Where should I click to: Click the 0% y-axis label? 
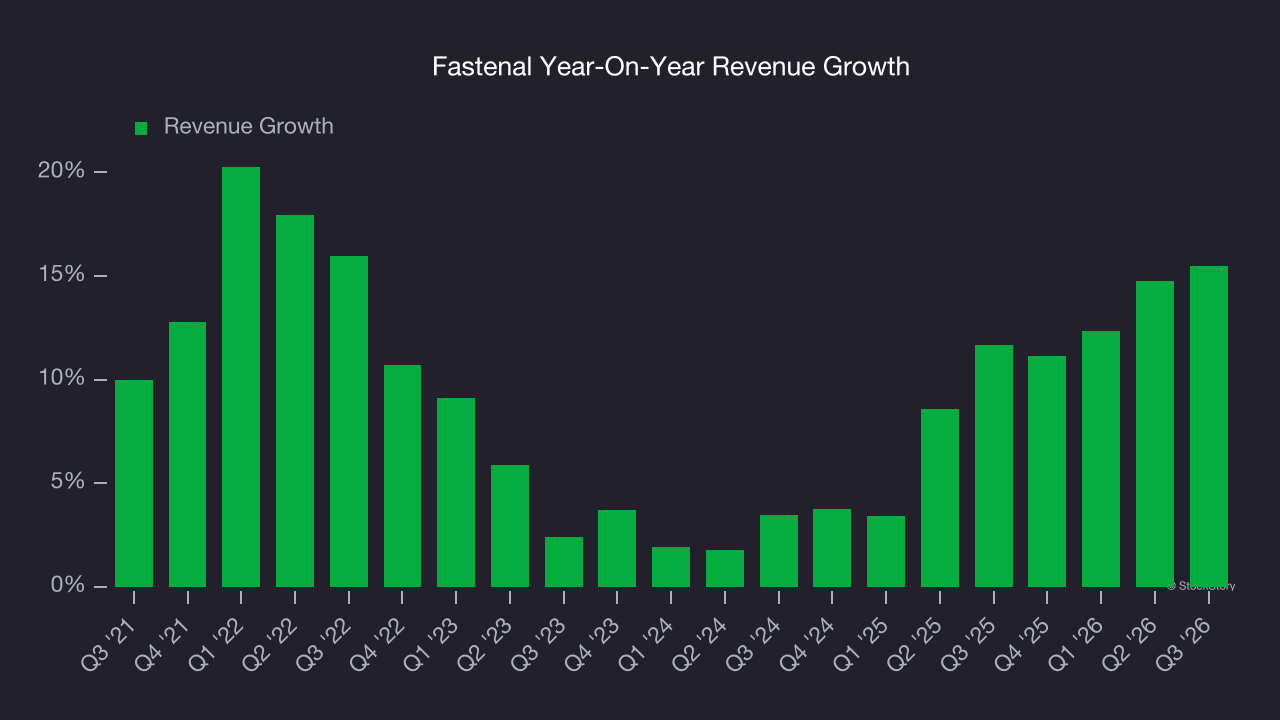[67, 586]
